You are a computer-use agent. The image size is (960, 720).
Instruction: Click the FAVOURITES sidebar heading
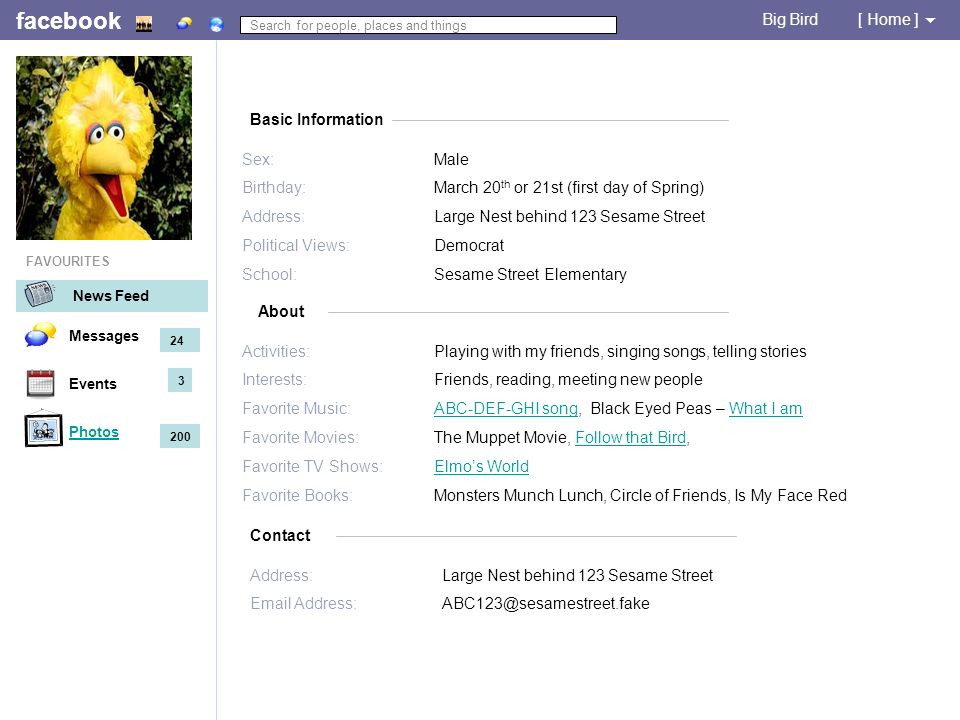(67, 261)
